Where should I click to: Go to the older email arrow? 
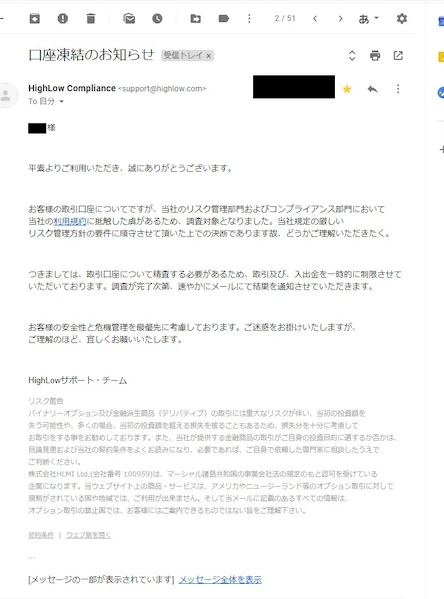tap(340, 18)
